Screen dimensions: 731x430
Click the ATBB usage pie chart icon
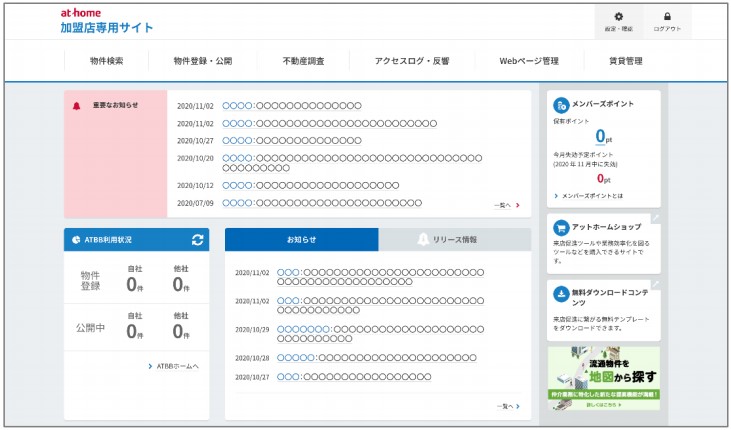click(76, 240)
